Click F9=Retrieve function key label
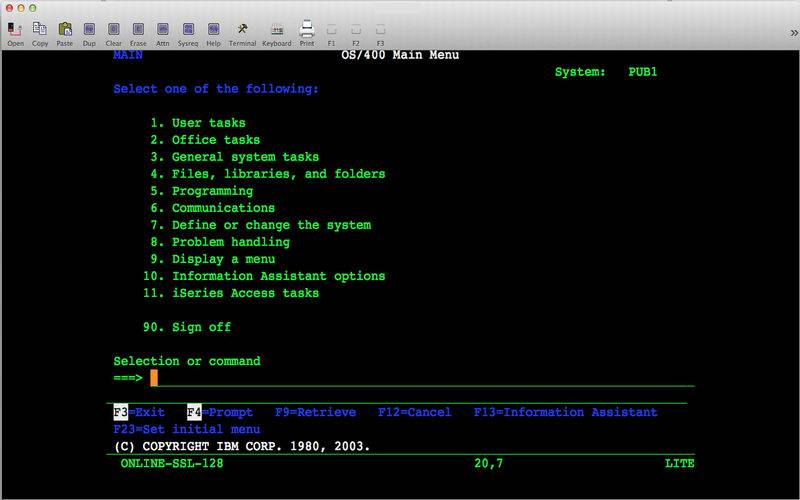The height and width of the screenshot is (500, 800). coord(315,412)
